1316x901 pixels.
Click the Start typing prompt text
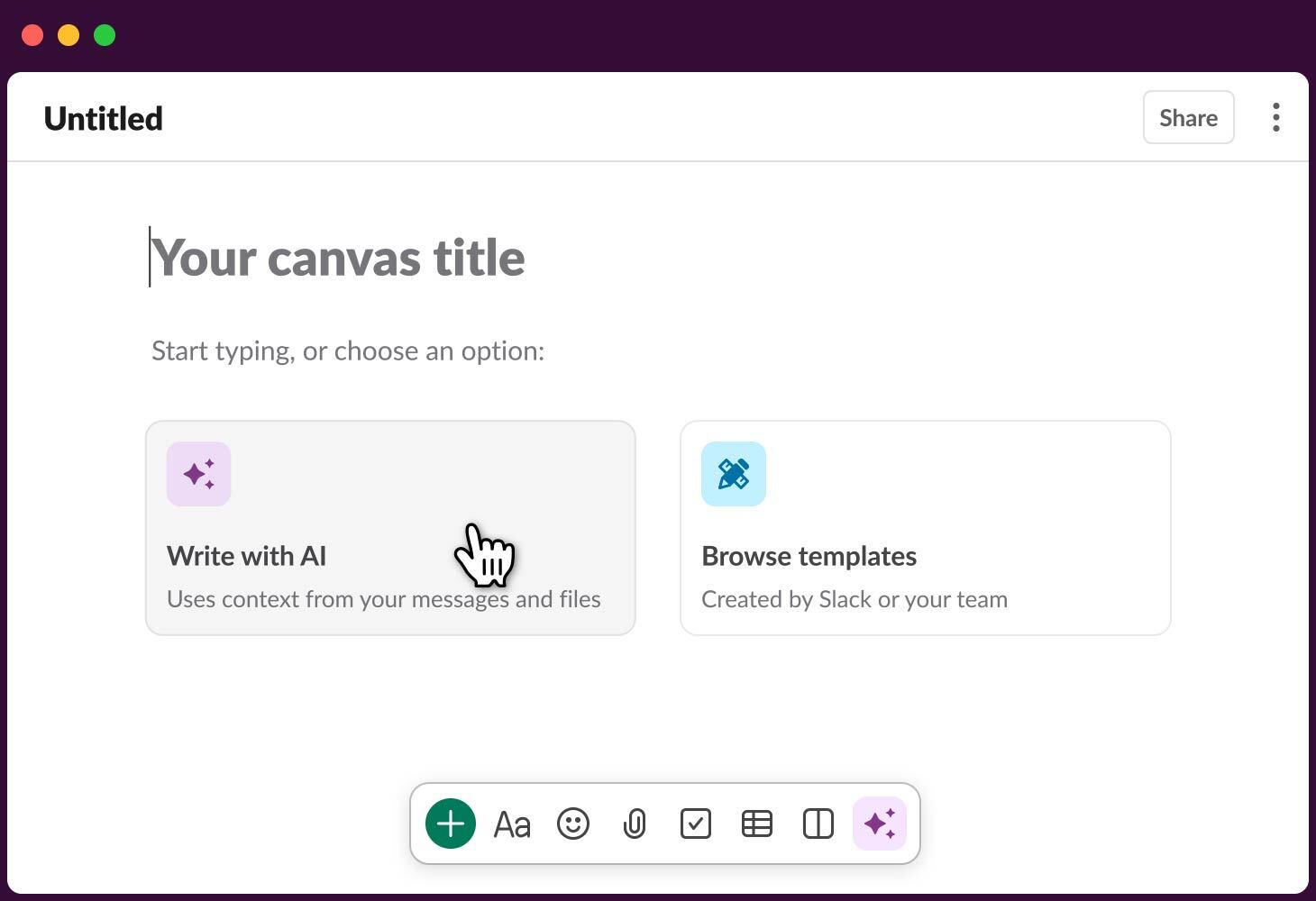pyautogui.click(x=348, y=350)
